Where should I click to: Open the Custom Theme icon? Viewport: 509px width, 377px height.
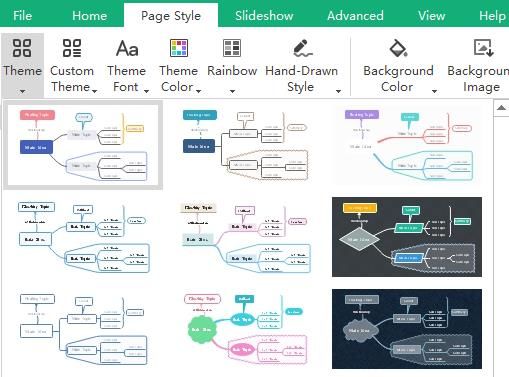click(72, 48)
